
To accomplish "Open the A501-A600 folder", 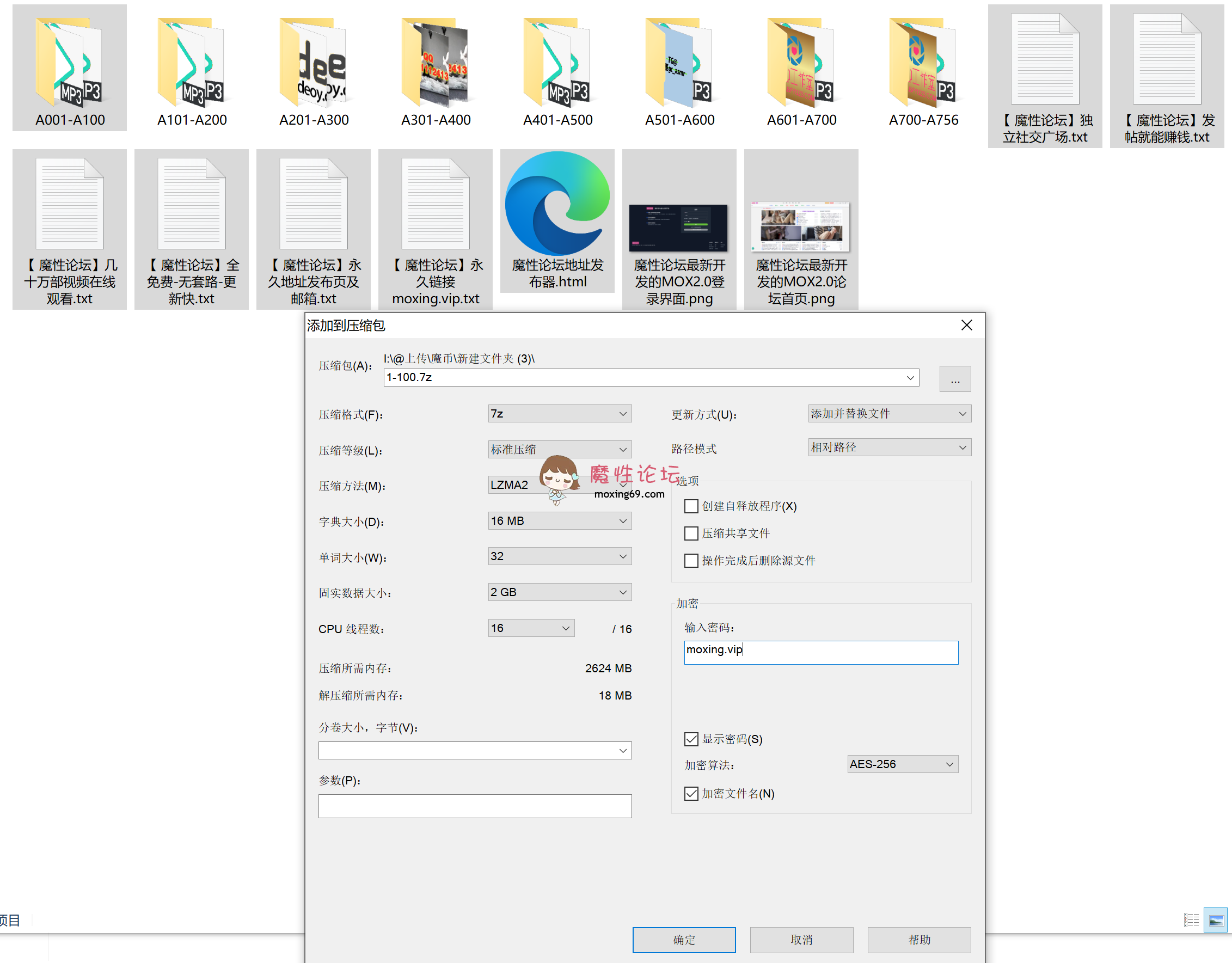I will click(x=679, y=65).
